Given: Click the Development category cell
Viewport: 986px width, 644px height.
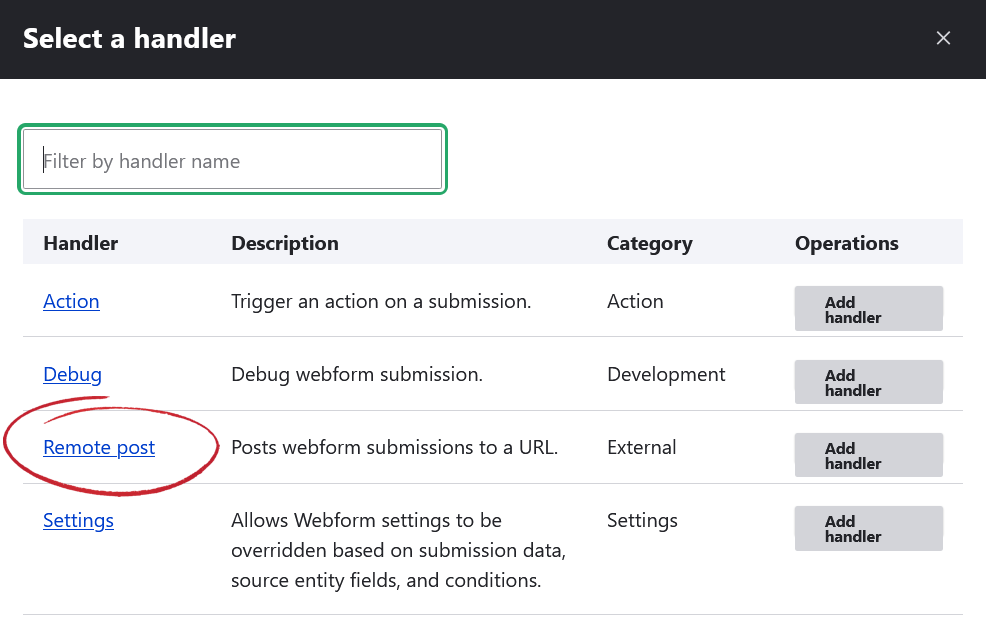Looking at the screenshot, I should [666, 375].
